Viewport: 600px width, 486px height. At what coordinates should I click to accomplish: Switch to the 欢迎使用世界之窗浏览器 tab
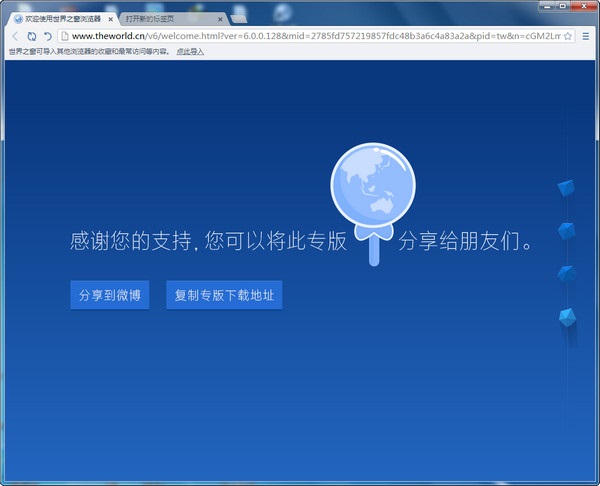63,19
